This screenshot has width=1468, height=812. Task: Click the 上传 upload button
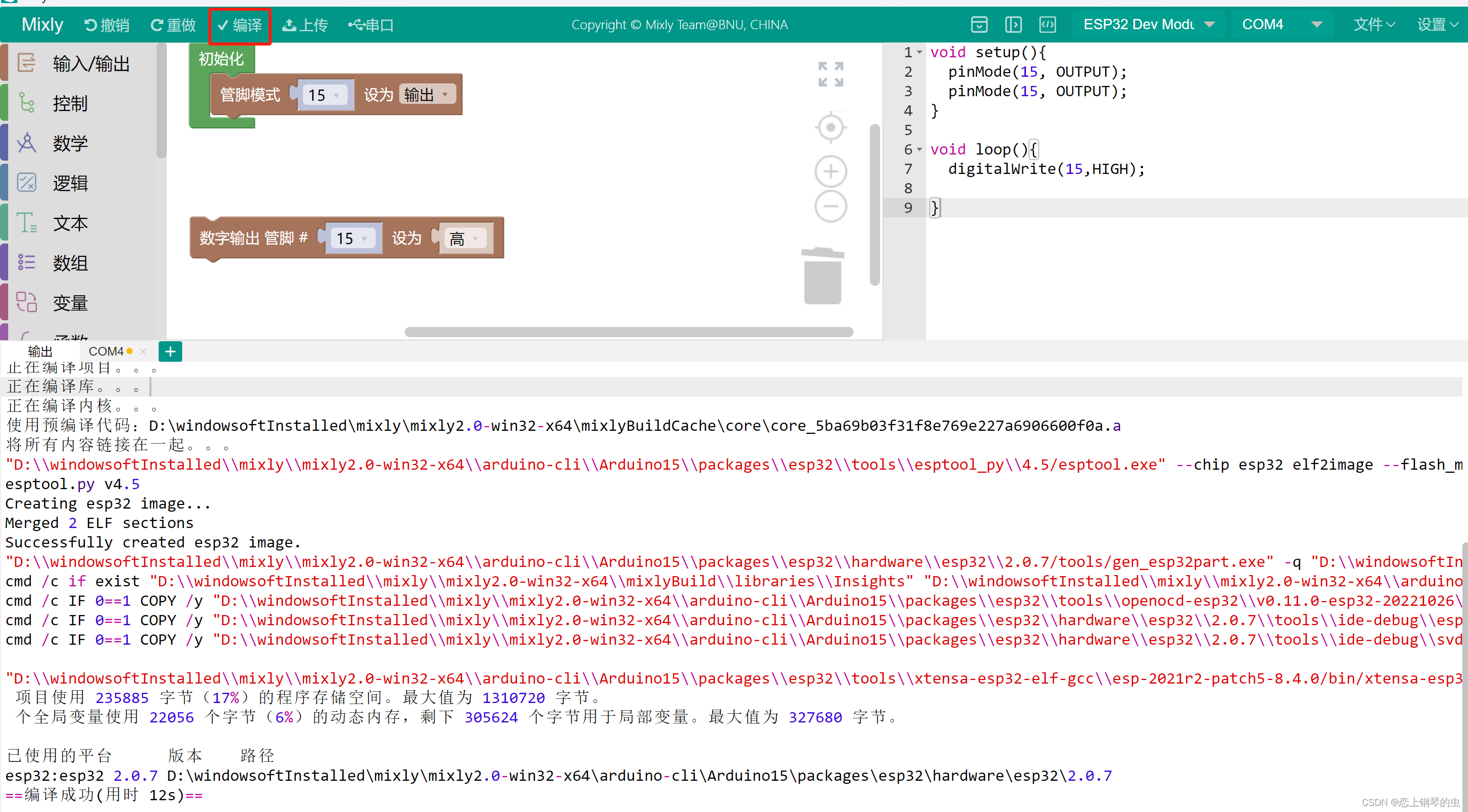coord(305,25)
